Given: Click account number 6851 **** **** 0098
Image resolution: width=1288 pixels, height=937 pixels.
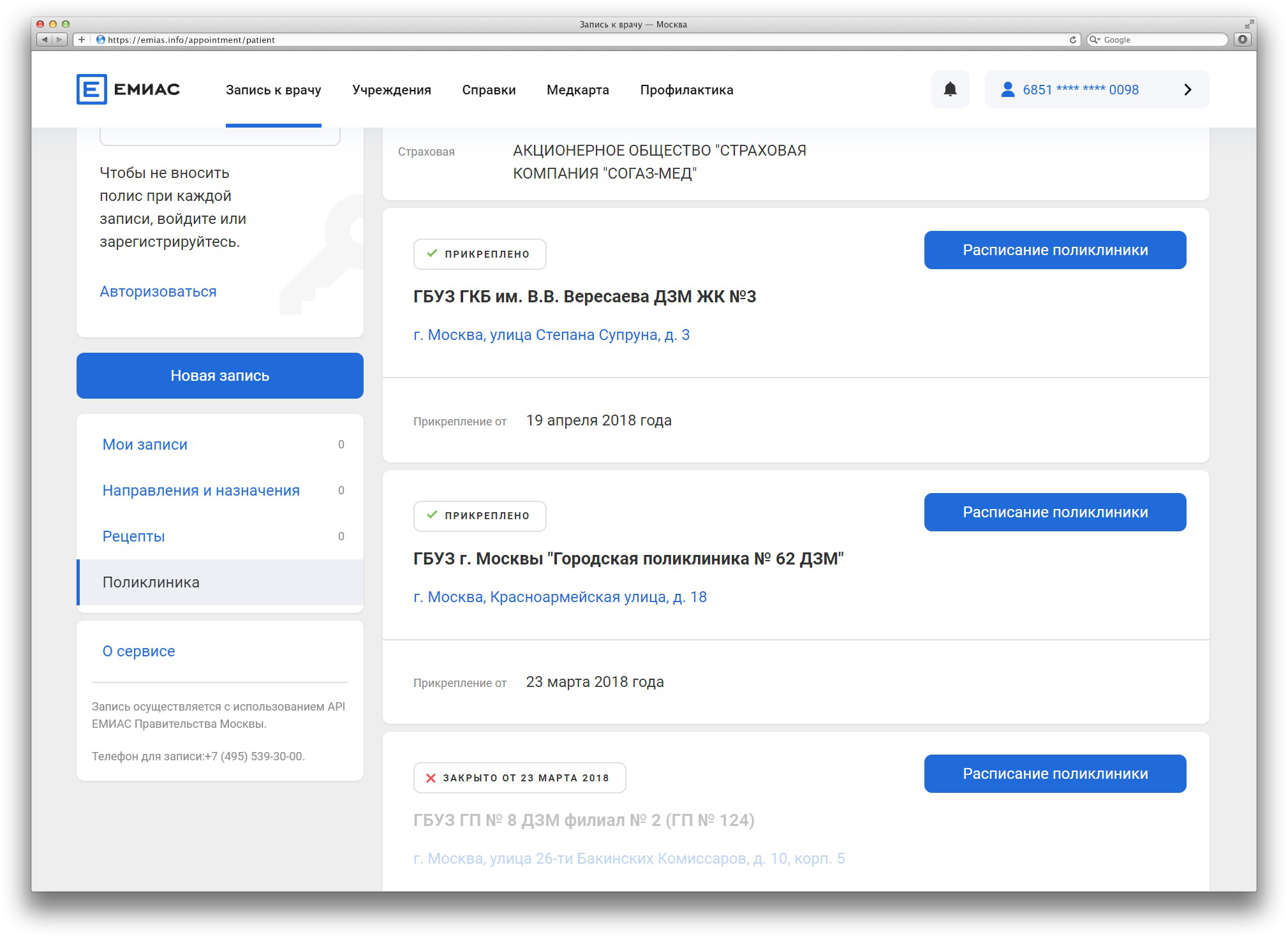Looking at the screenshot, I should click(x=1081, y=90).
